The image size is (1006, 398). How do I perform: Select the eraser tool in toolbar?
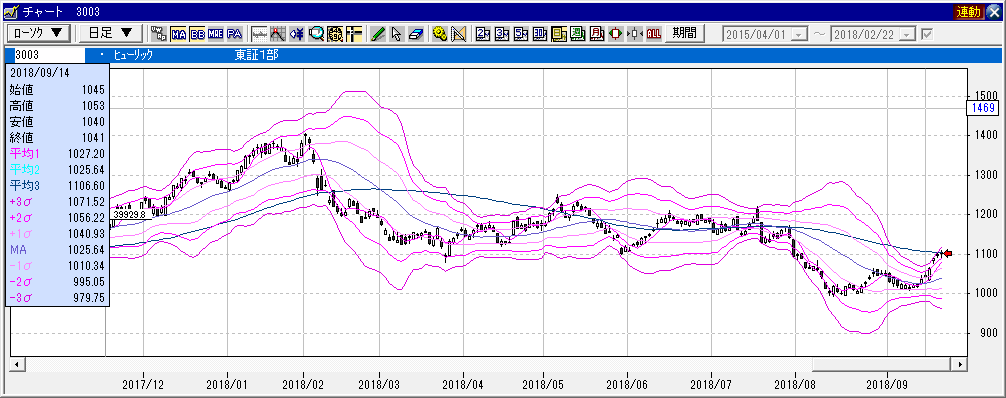pos(416,34)
